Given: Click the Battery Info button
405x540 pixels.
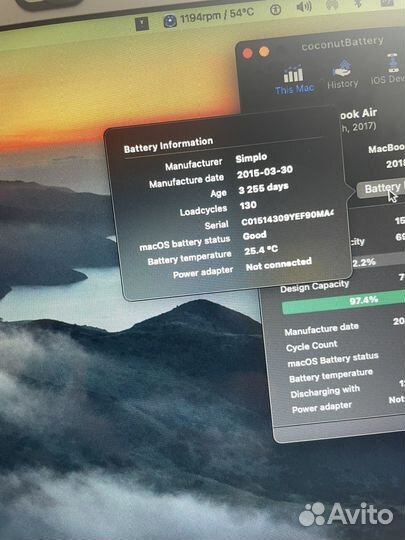Looking at the screenshot, I should click(x=381, y=189).
